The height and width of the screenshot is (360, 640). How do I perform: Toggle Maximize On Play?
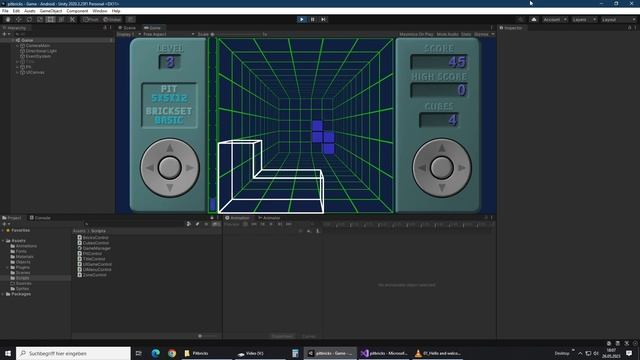tap(416, 34)
